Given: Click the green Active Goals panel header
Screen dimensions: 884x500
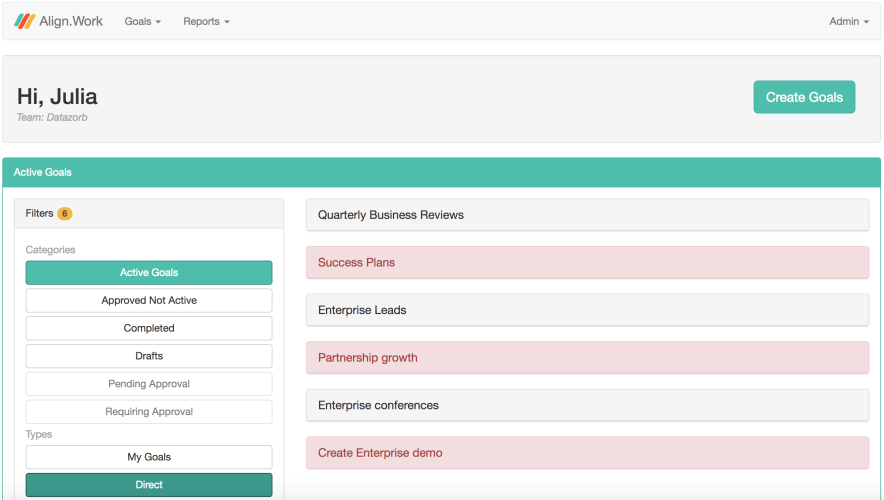Looking at the screenshot, I should pyautogui.click(x=441, y=172).
